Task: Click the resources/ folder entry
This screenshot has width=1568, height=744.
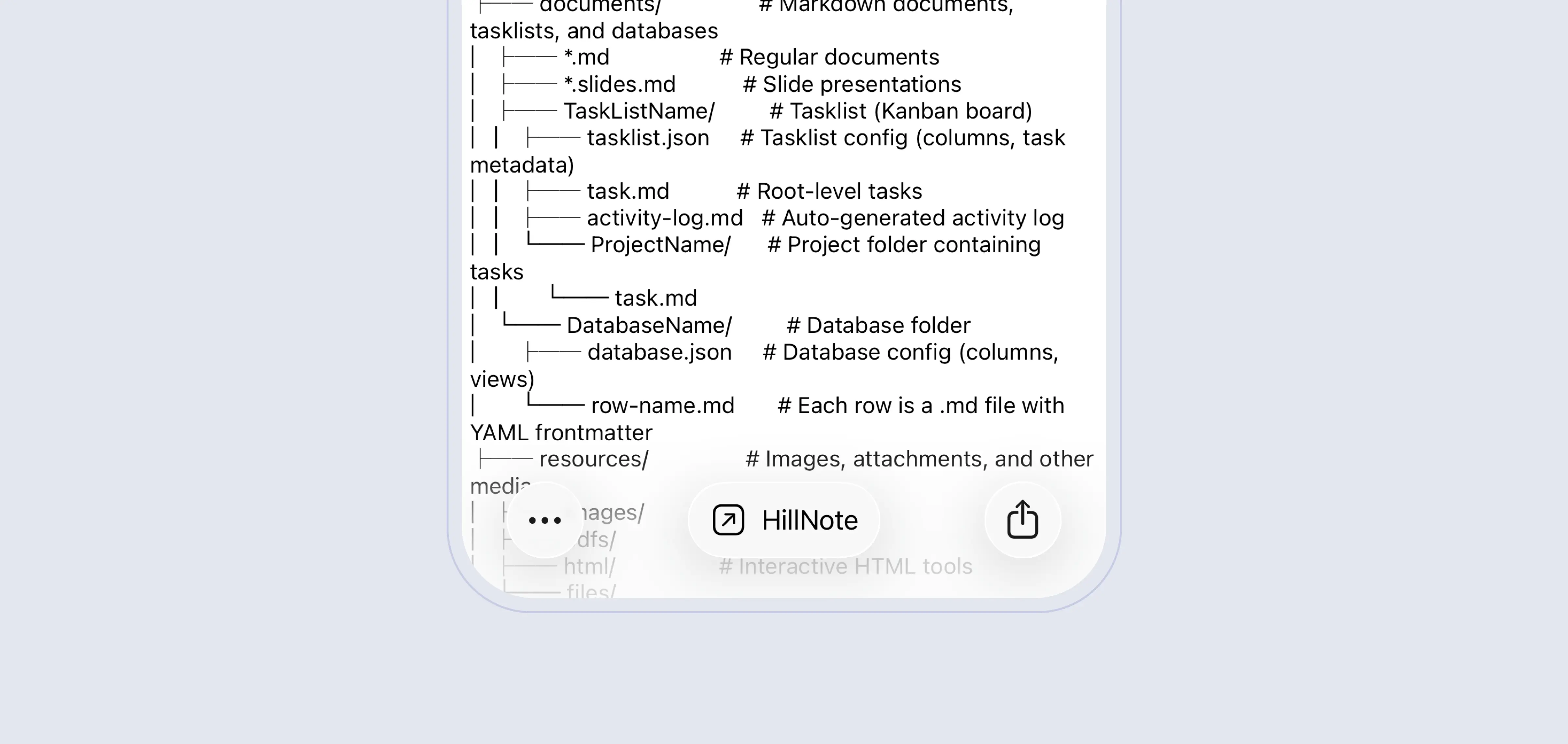Action: [x=593, y=459]
